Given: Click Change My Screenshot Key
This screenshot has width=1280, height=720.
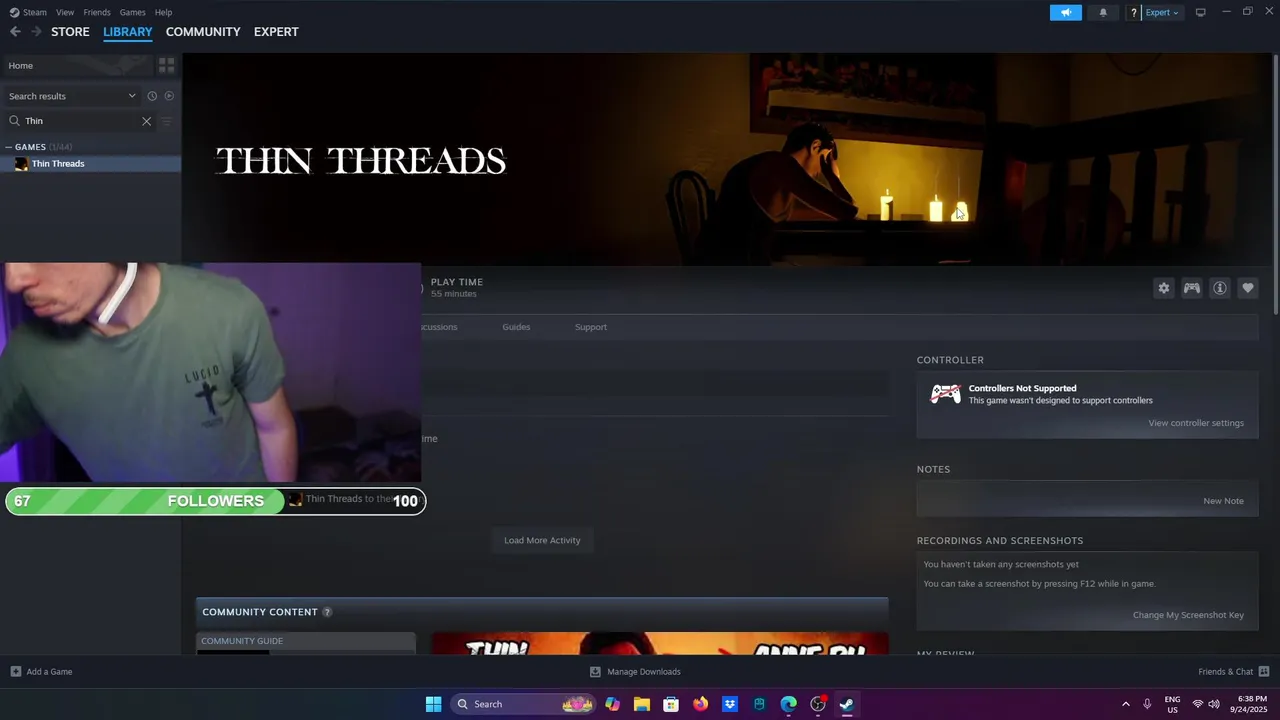Looking at the screenshot, I should (1188, 615).
